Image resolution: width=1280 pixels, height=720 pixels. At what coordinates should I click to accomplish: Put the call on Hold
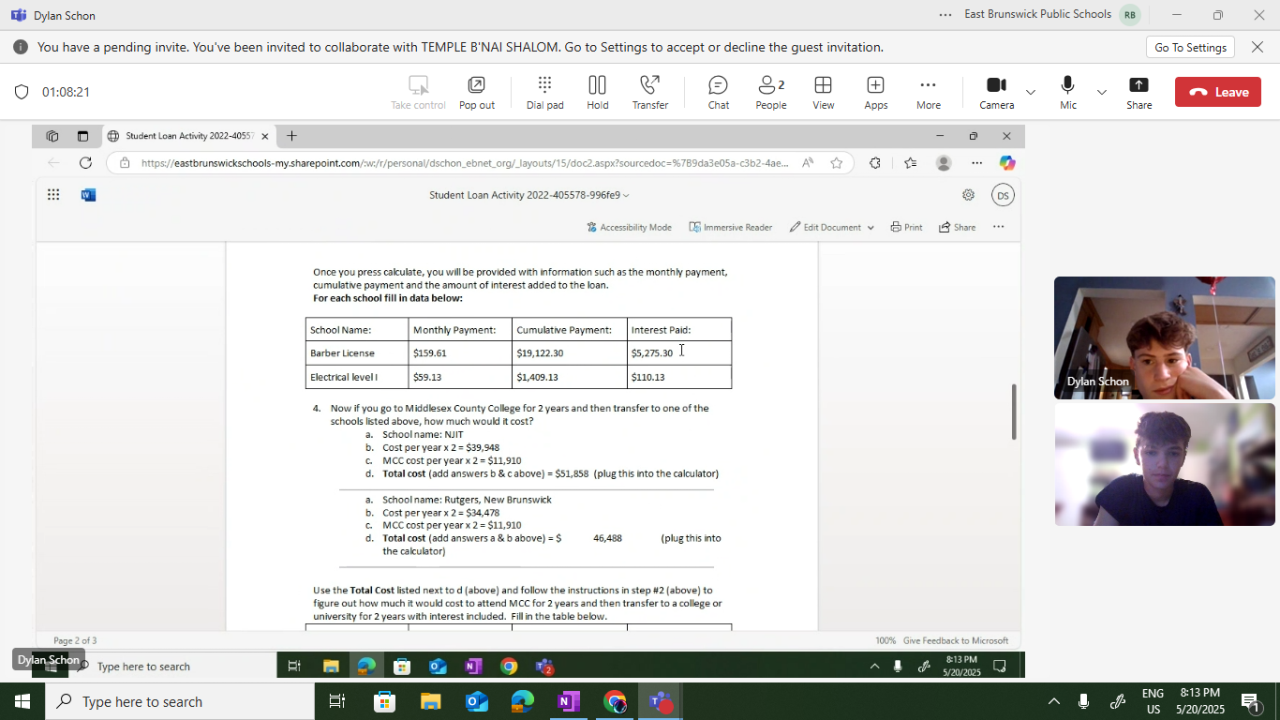click(597, 92)
